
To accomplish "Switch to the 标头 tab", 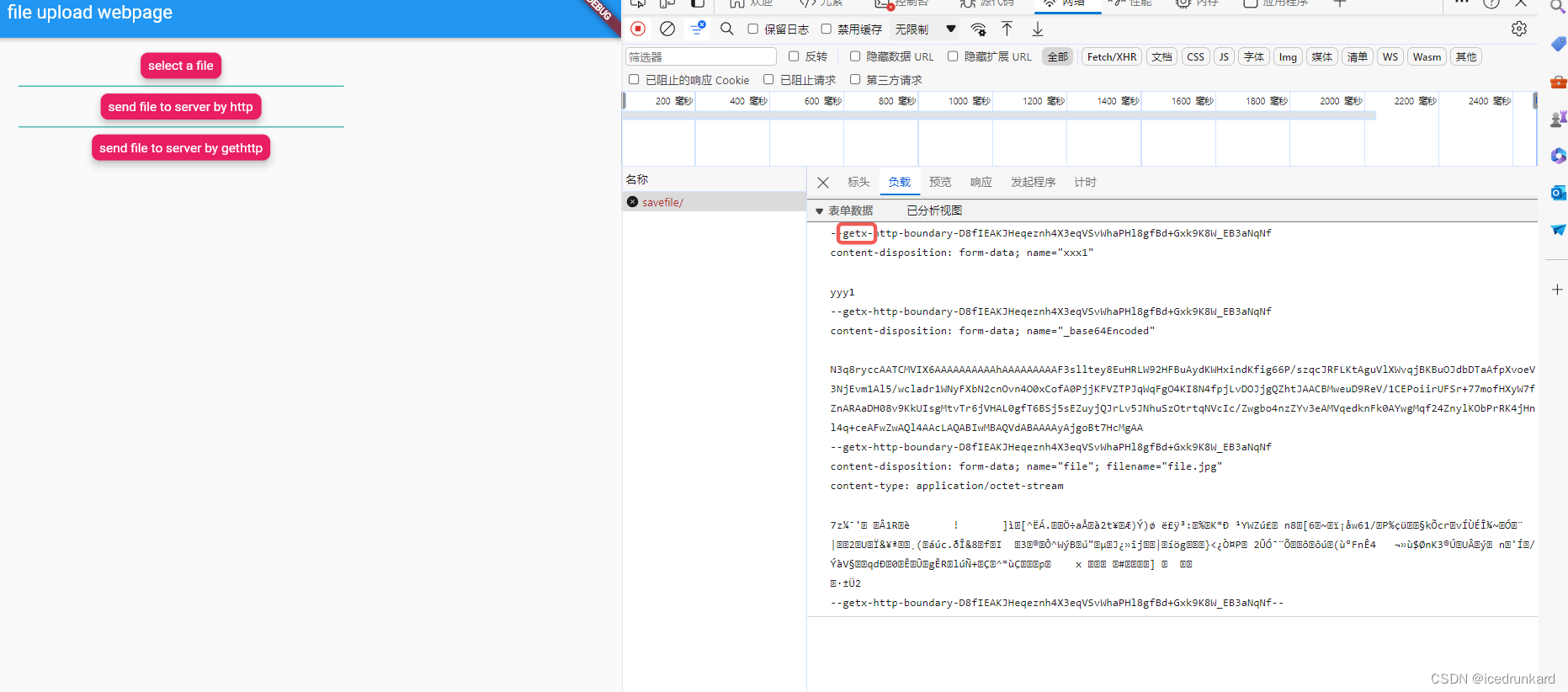I will pos(858,182).
